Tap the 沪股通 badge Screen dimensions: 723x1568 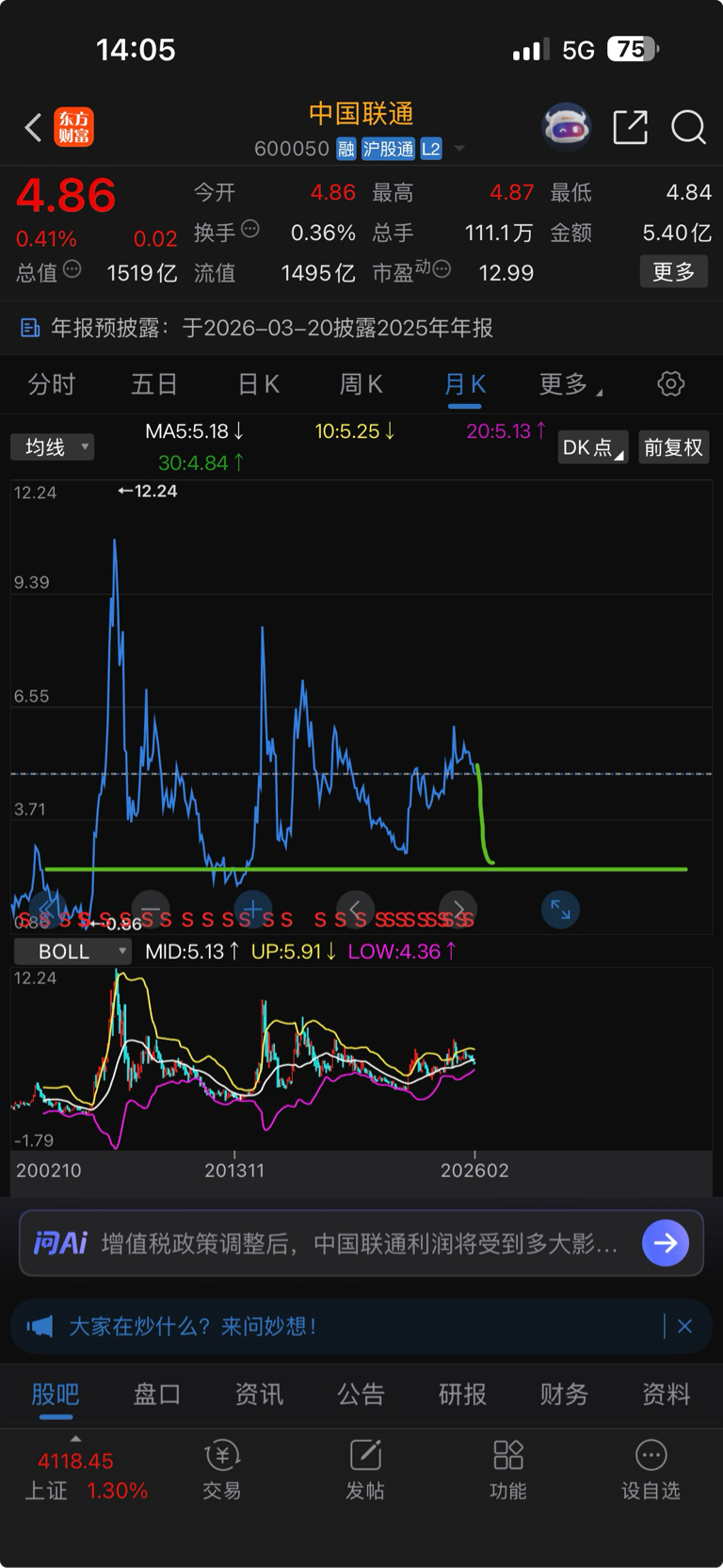coord(388,149)
